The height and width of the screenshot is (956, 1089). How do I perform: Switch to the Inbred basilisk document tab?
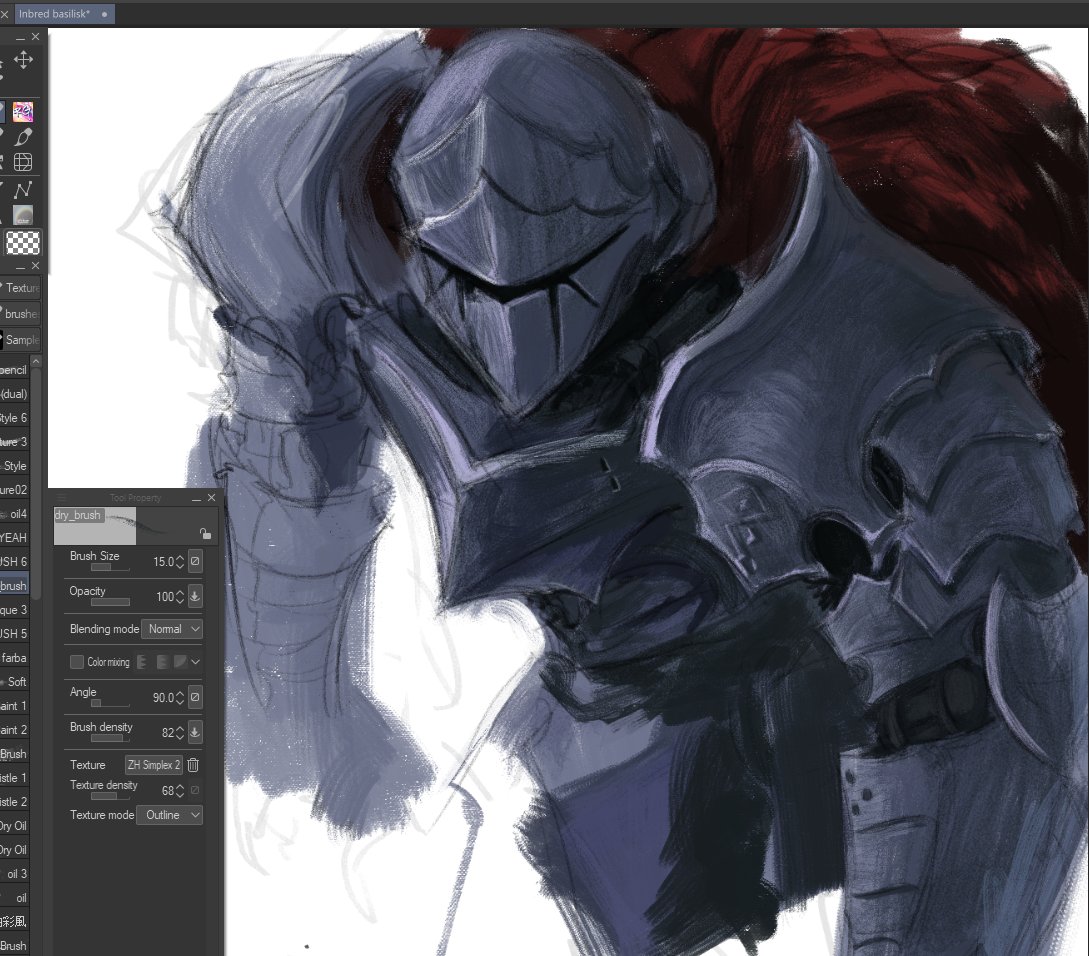(x=65, y=14)
